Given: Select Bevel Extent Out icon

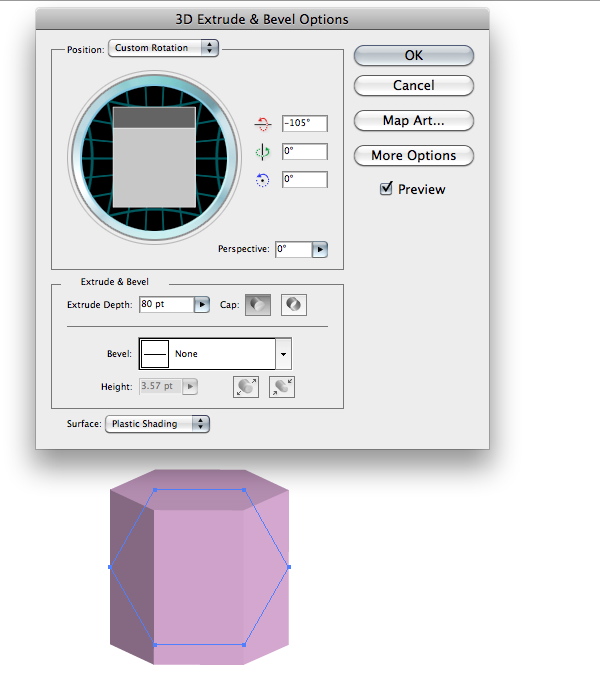Looking at the screenshot, I should 246,387.
